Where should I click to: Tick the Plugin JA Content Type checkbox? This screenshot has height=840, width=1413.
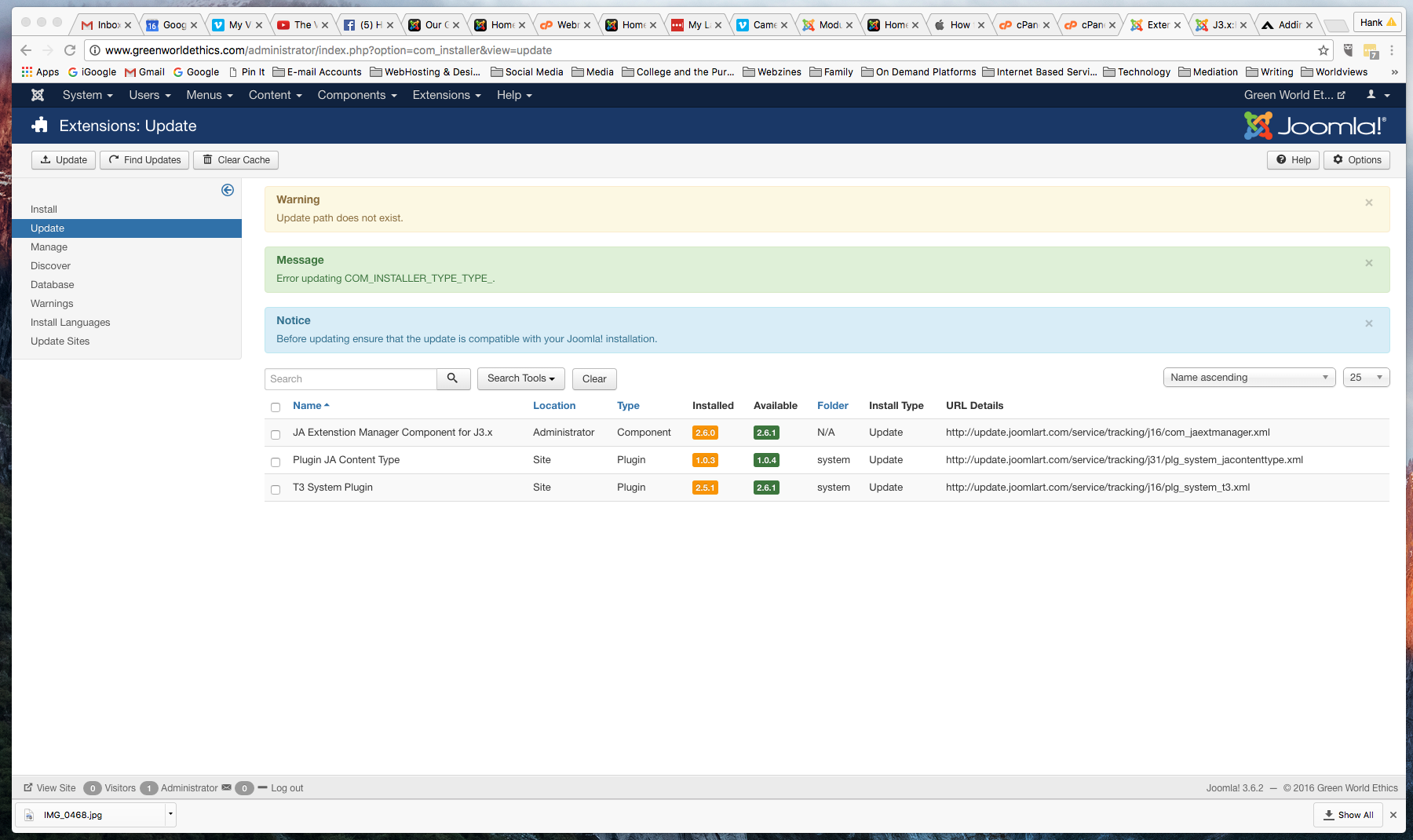pyautogui.click(x=276, y=462)
